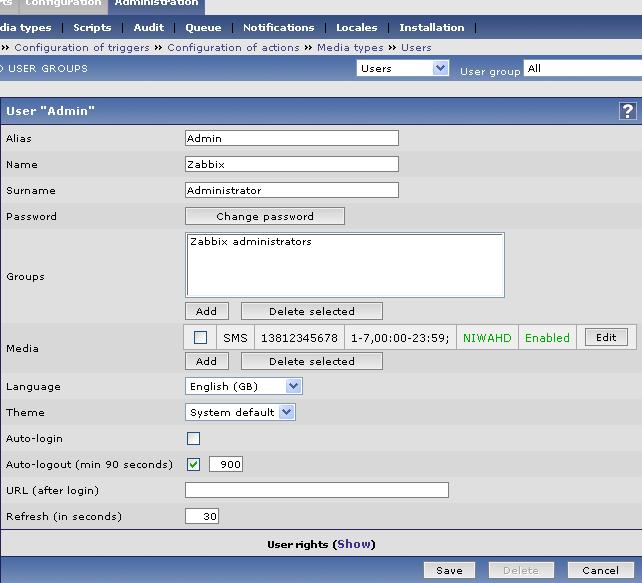Expand the Language English (GB) dropdown
Viewport: 642px width, 583px height.
(x=244, y=386)
